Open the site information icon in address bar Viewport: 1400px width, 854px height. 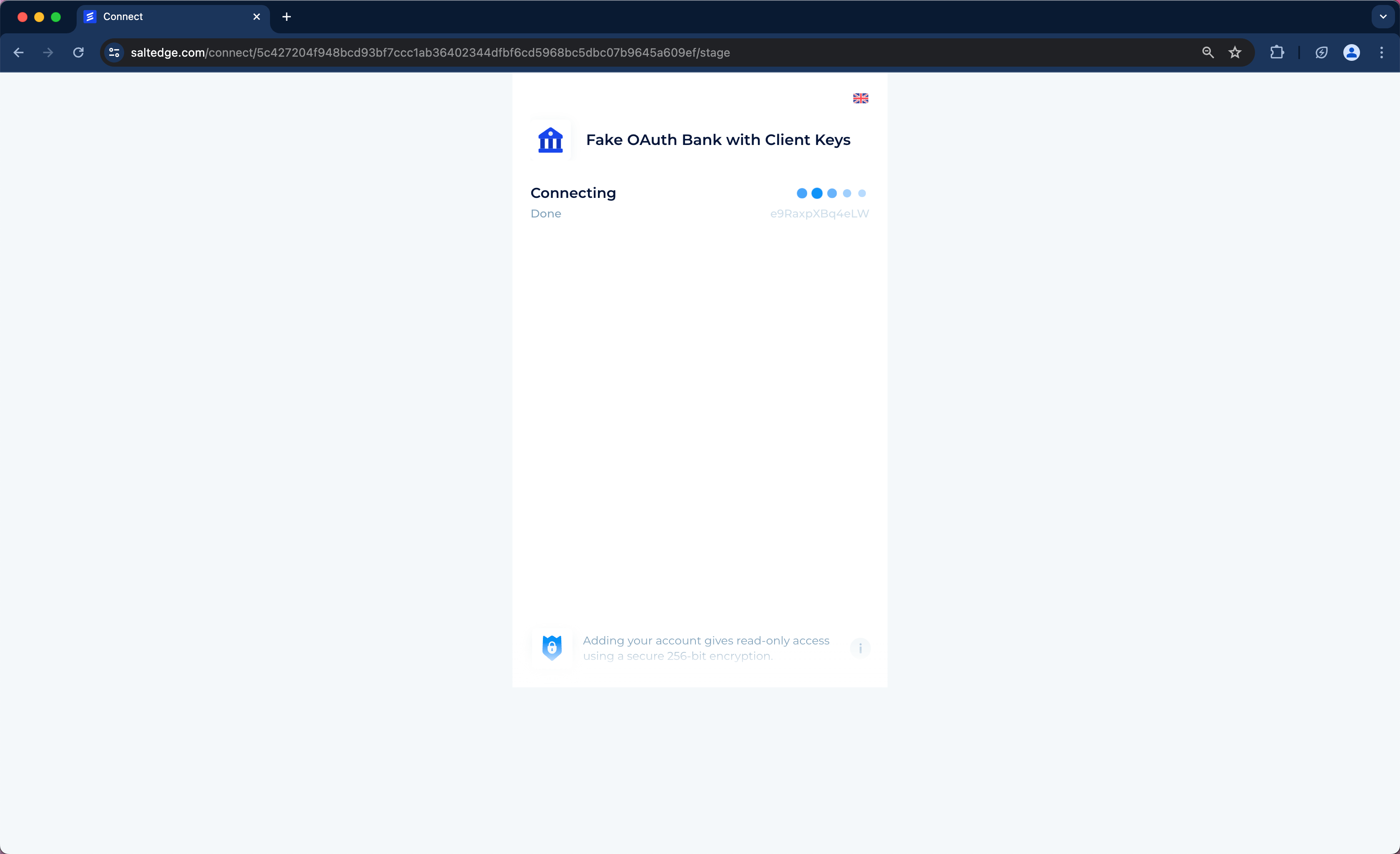click(x=114, y=52)
